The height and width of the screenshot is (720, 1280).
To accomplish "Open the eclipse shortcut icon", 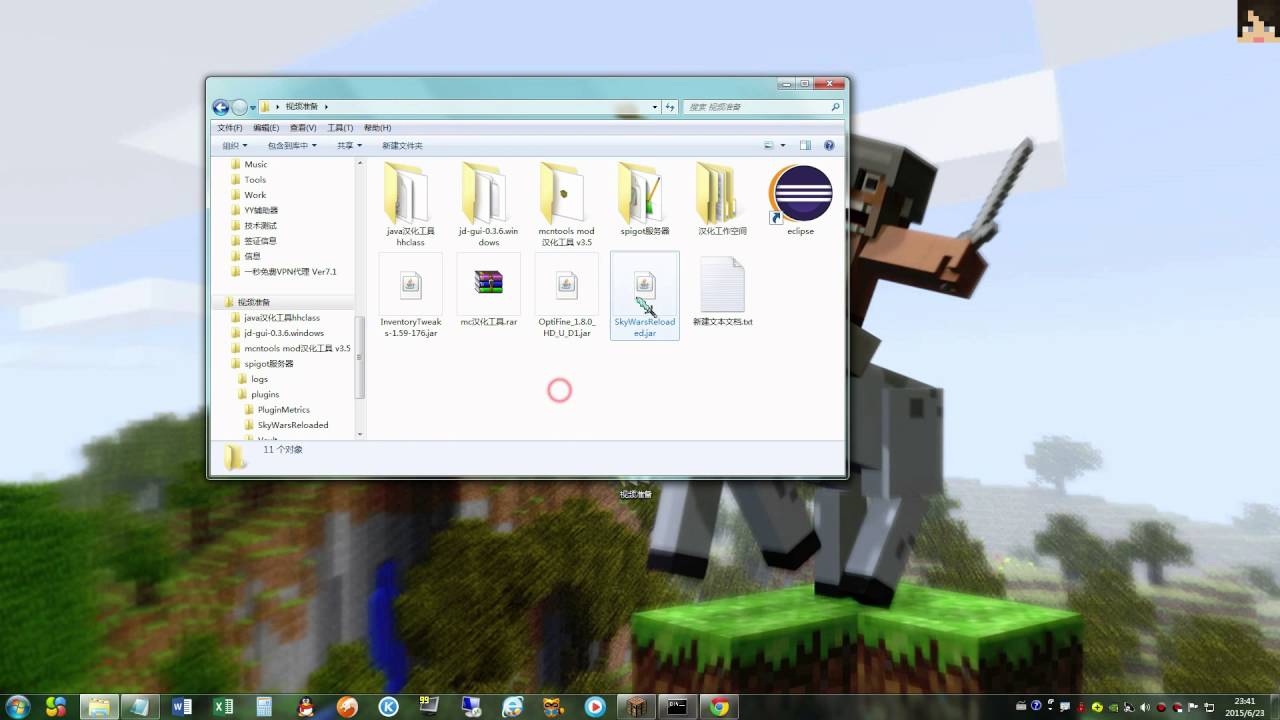I will (800, 195).
